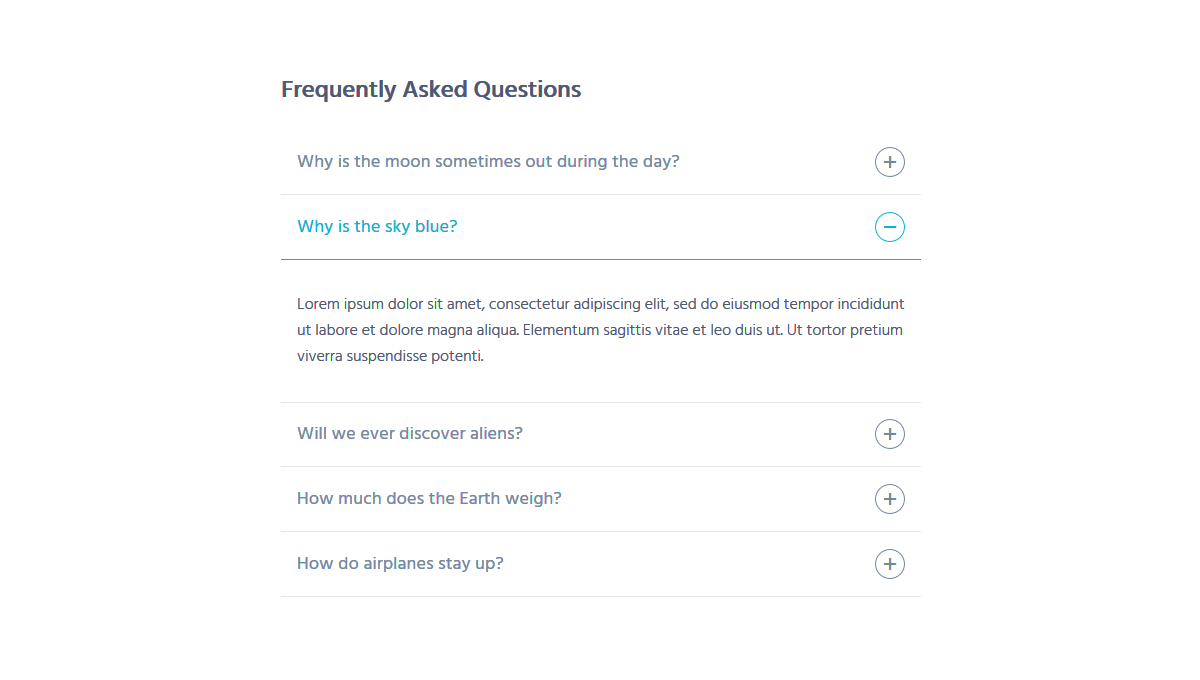1200x680 pixels.
Task: Expand the question about the moon during daytime
Action: [x=889, y=161]
